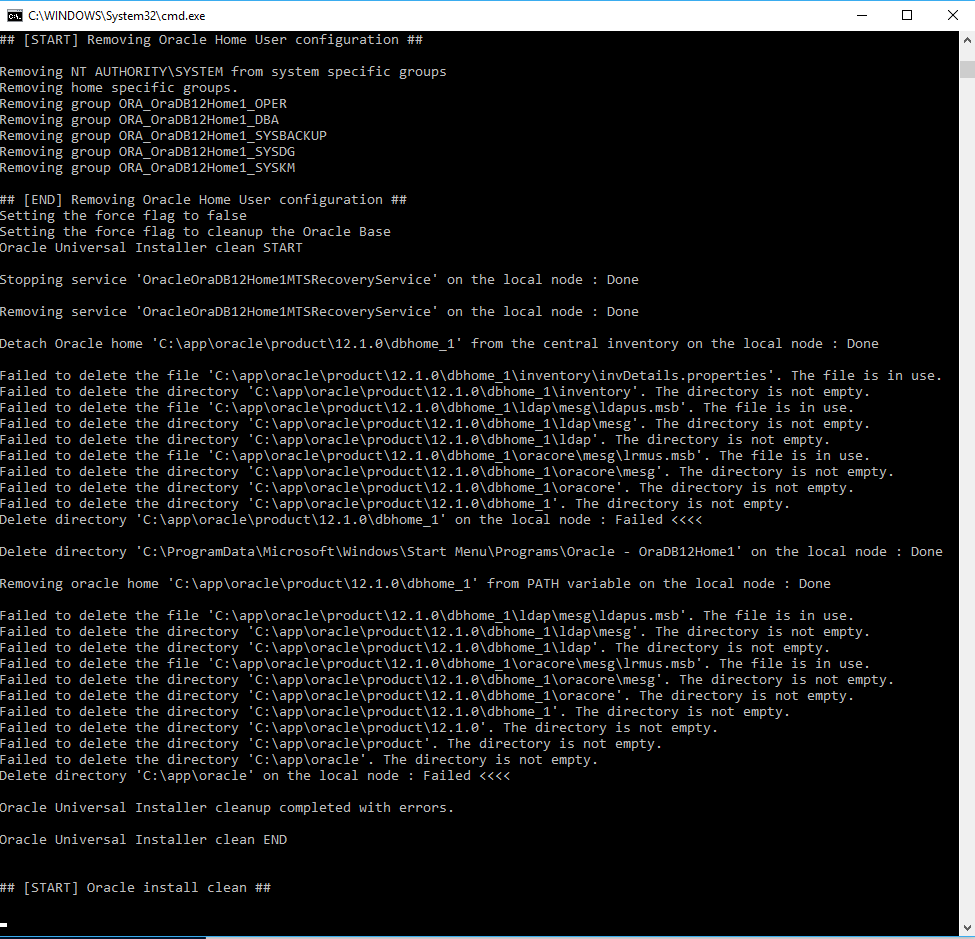Click 'Removing group ORA_OraDB12Home1_DBA' line
This screenshot has width=975, height=939.
[139, 119]
